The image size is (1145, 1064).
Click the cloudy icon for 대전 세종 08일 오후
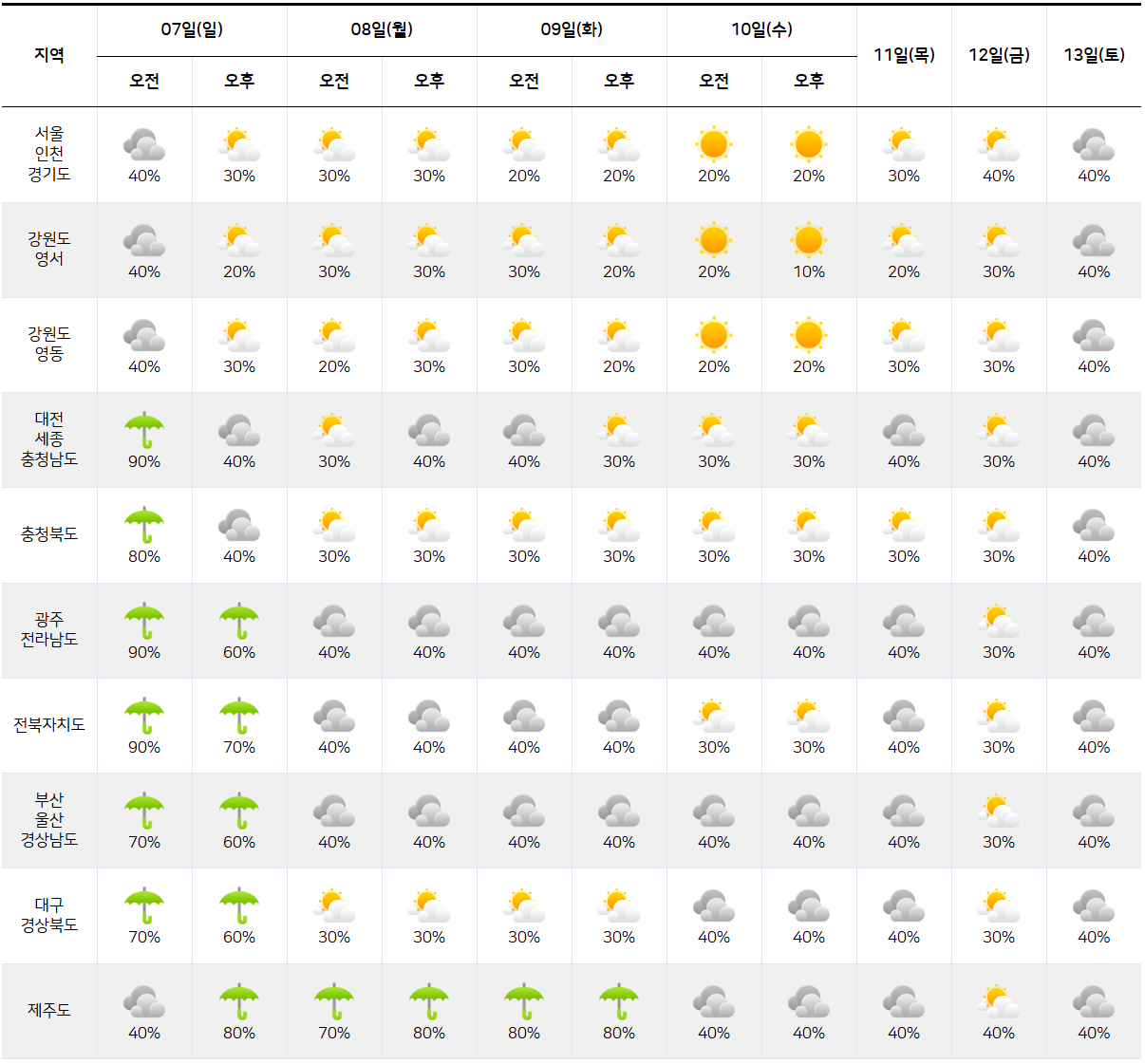(x=429, y=430)
